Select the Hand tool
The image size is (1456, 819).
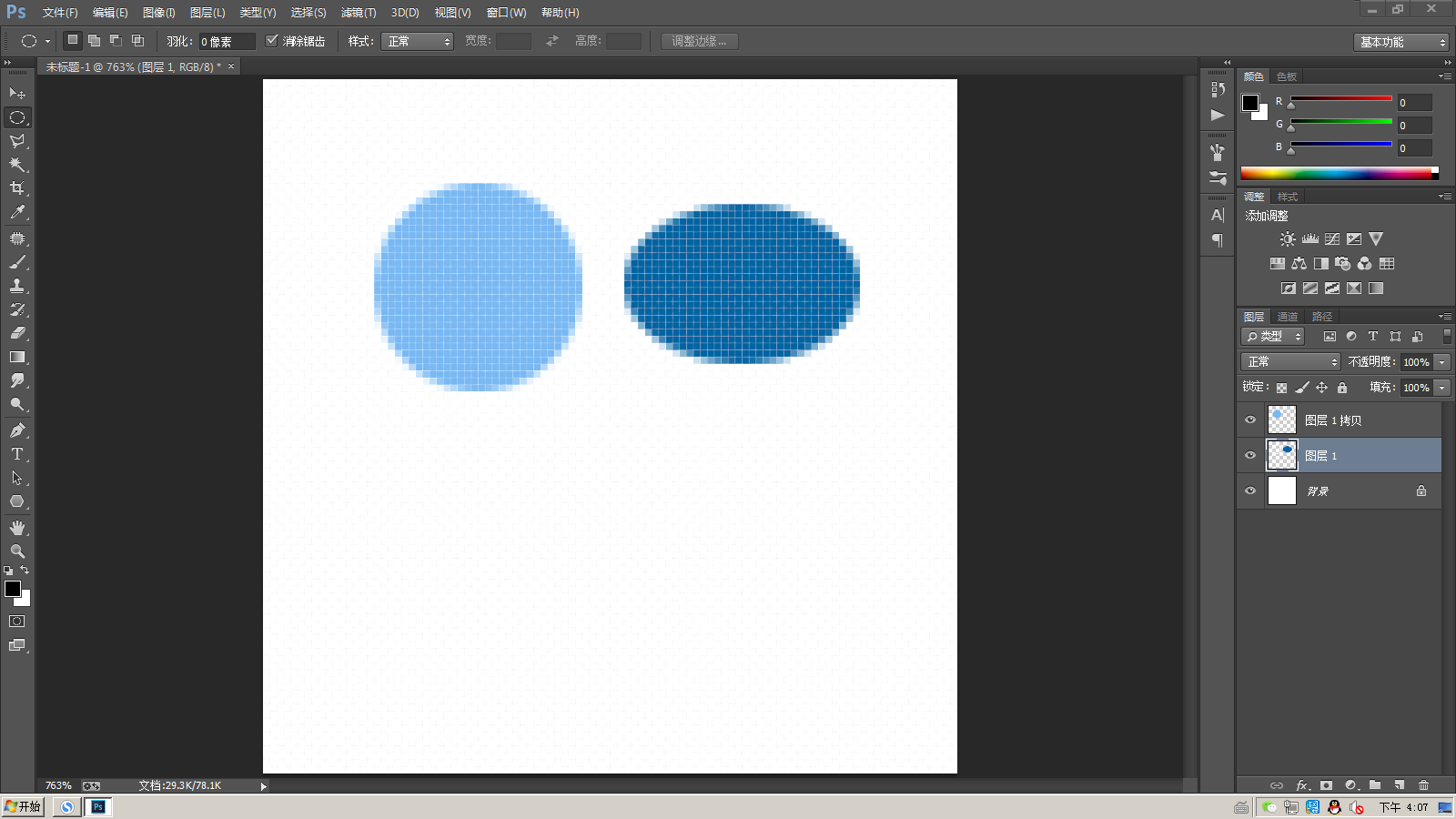[17, 528]
